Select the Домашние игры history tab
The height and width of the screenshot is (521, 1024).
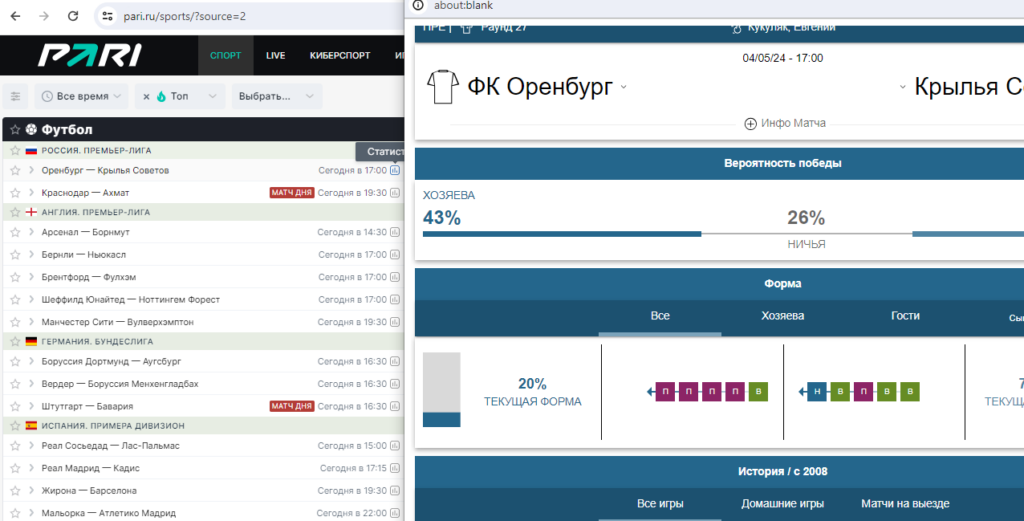[782, 503]
